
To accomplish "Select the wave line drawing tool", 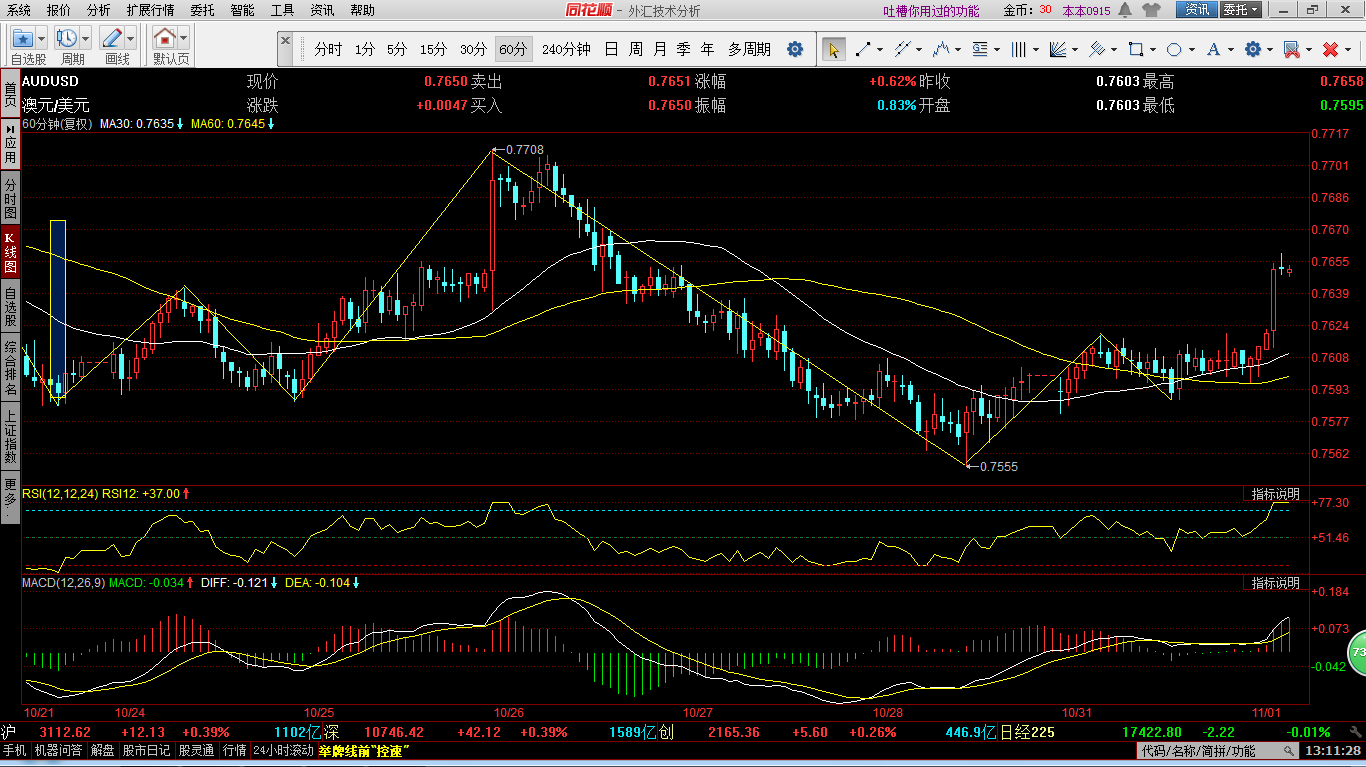I will 941,49.
